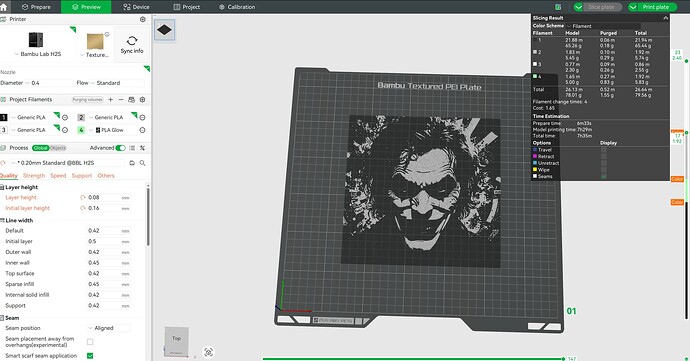The height and width of the screenshot is (361, 690).
Task: Open filament 3 Generic PLA dropdown
Action: click(32, 130)
